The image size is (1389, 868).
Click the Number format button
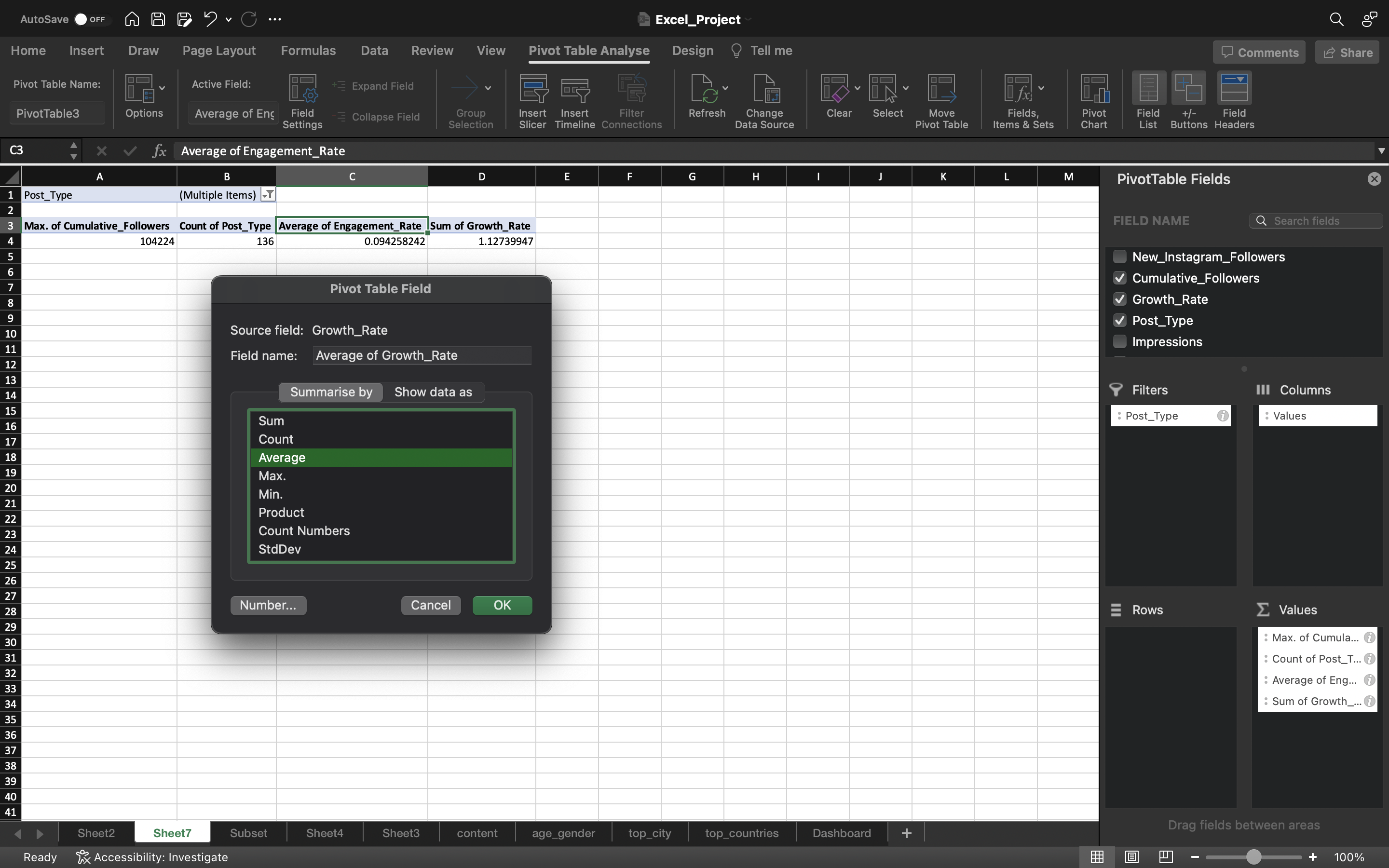tap(267, 605)
